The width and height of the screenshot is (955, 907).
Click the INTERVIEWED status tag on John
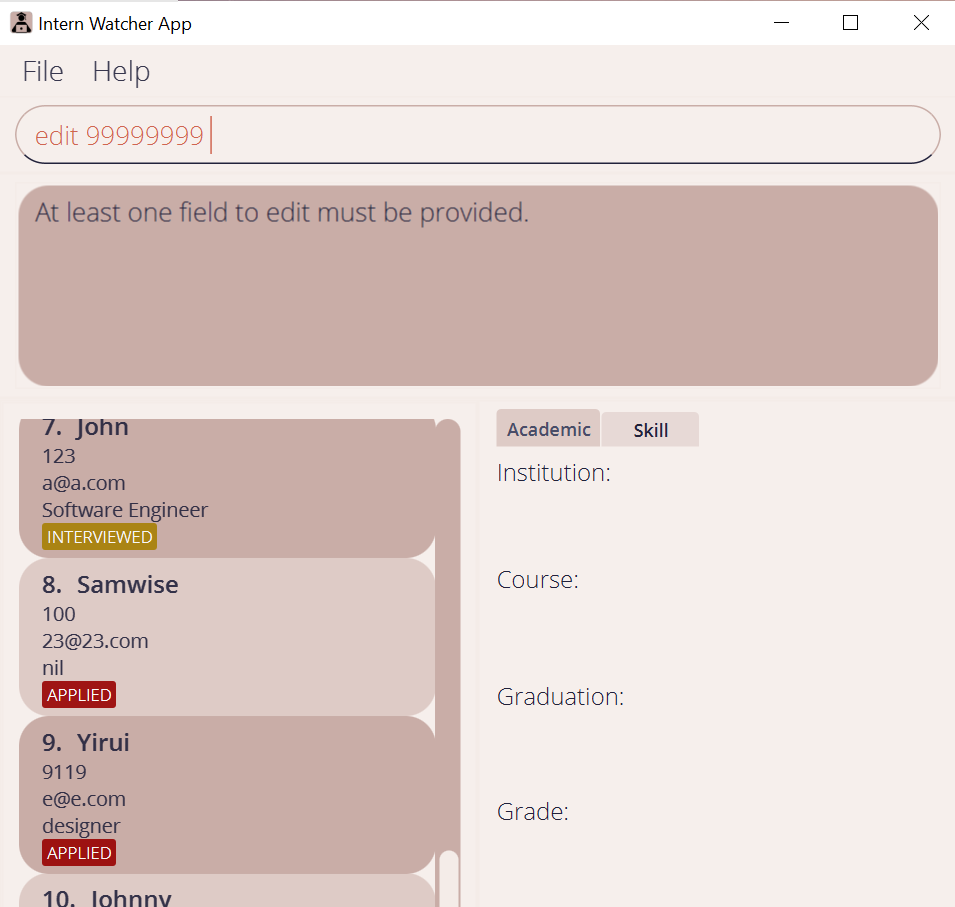point(99,537)
